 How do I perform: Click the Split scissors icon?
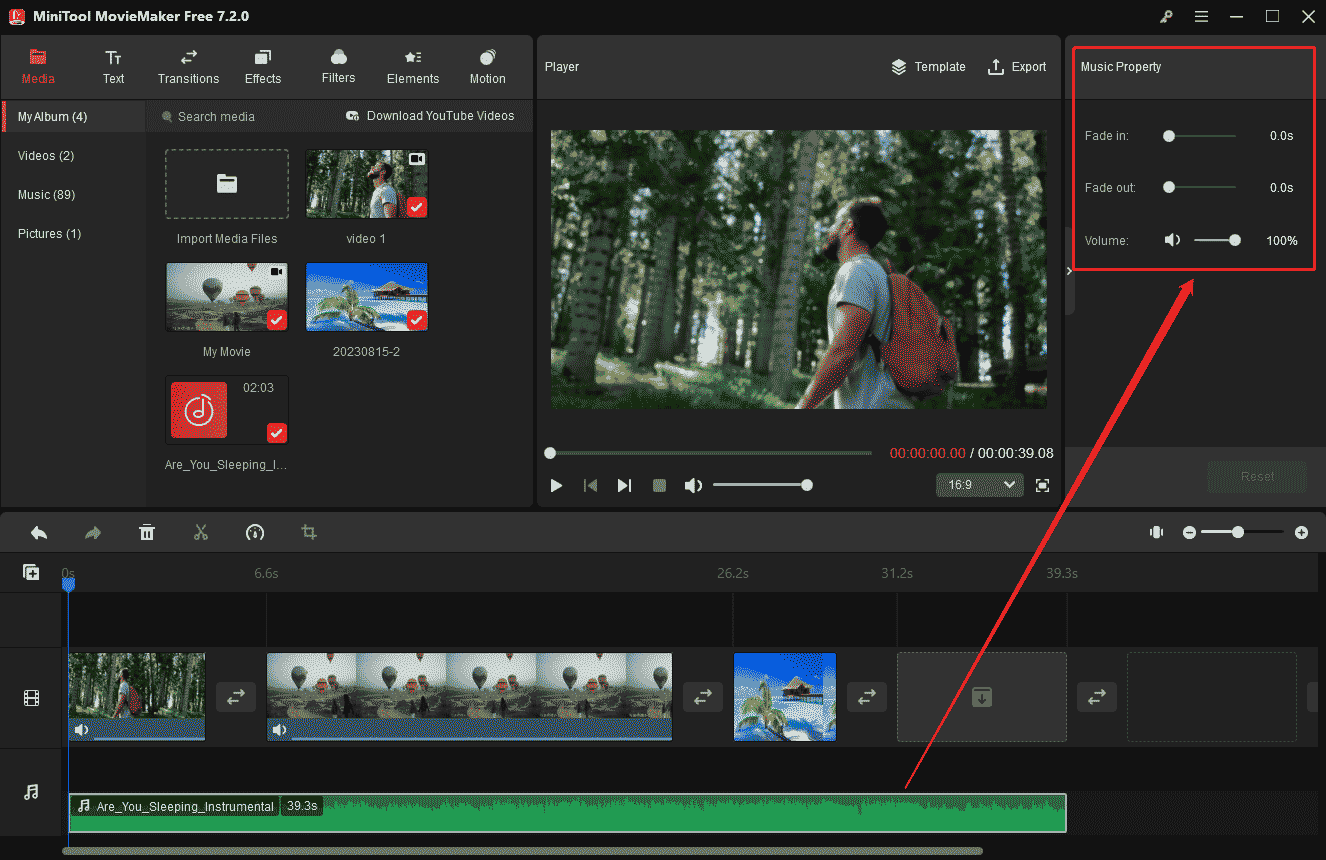(x=201, y=533)
